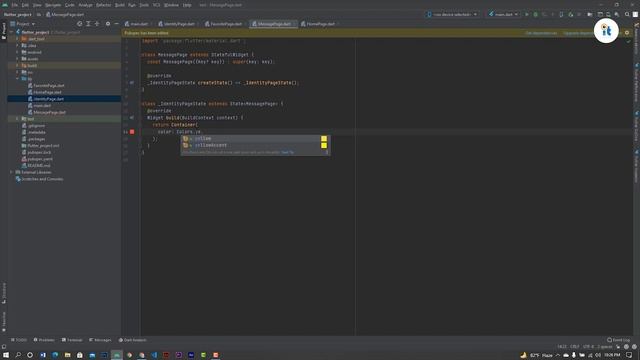This screenshot has height=360, width=640.
Task: Open the Visual Studio Code taskbar icon
Action: tap(154, 355)
